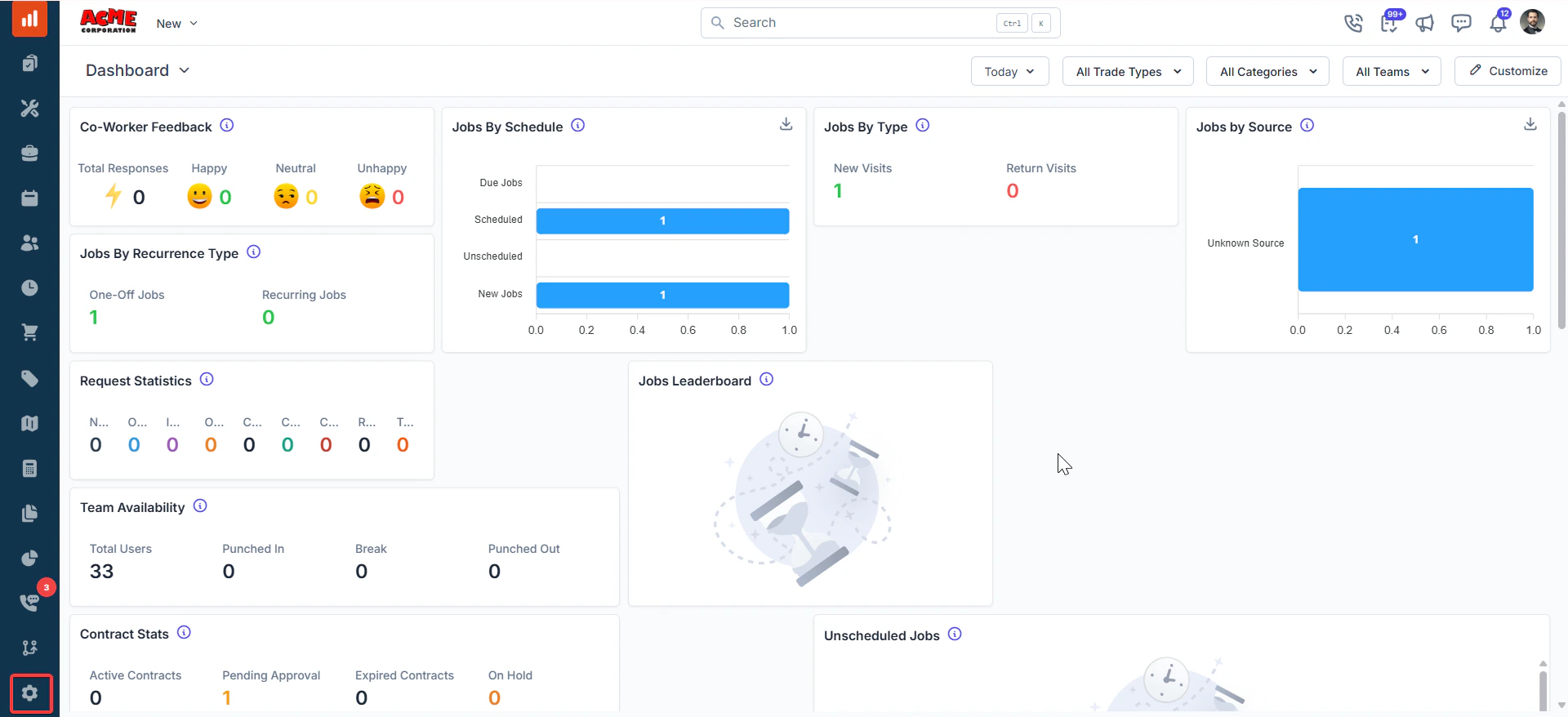Click the Neutral feedback count
The image size is (1568, 717).
coord(312,197)
